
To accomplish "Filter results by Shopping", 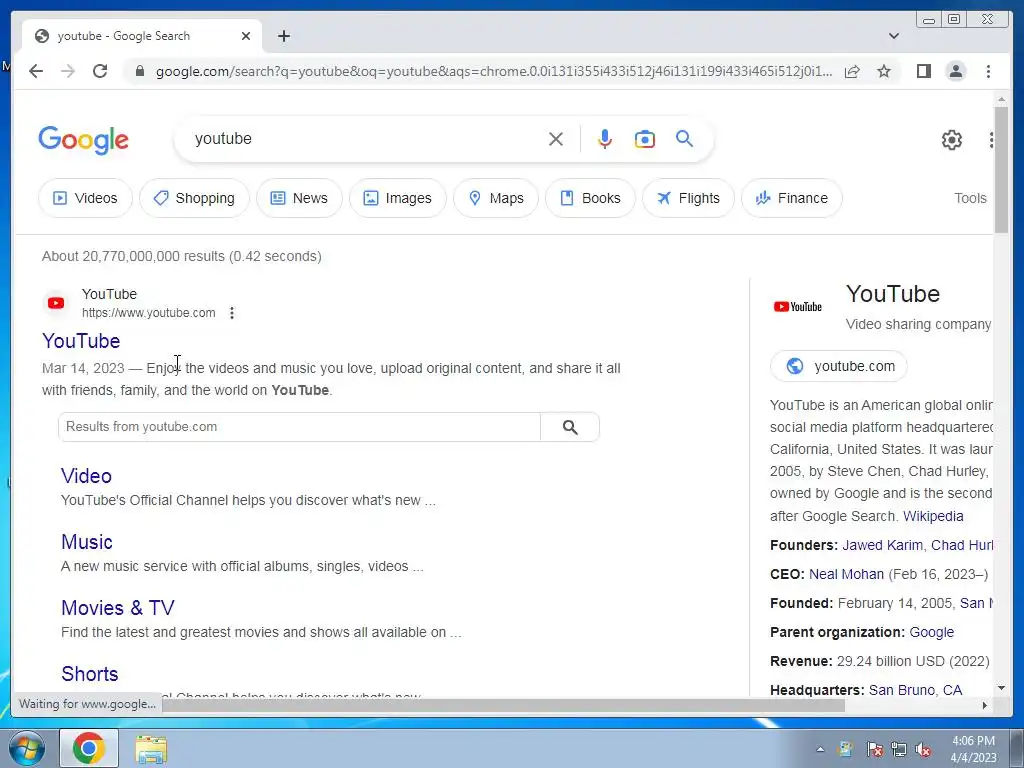I will coord(194,198).
